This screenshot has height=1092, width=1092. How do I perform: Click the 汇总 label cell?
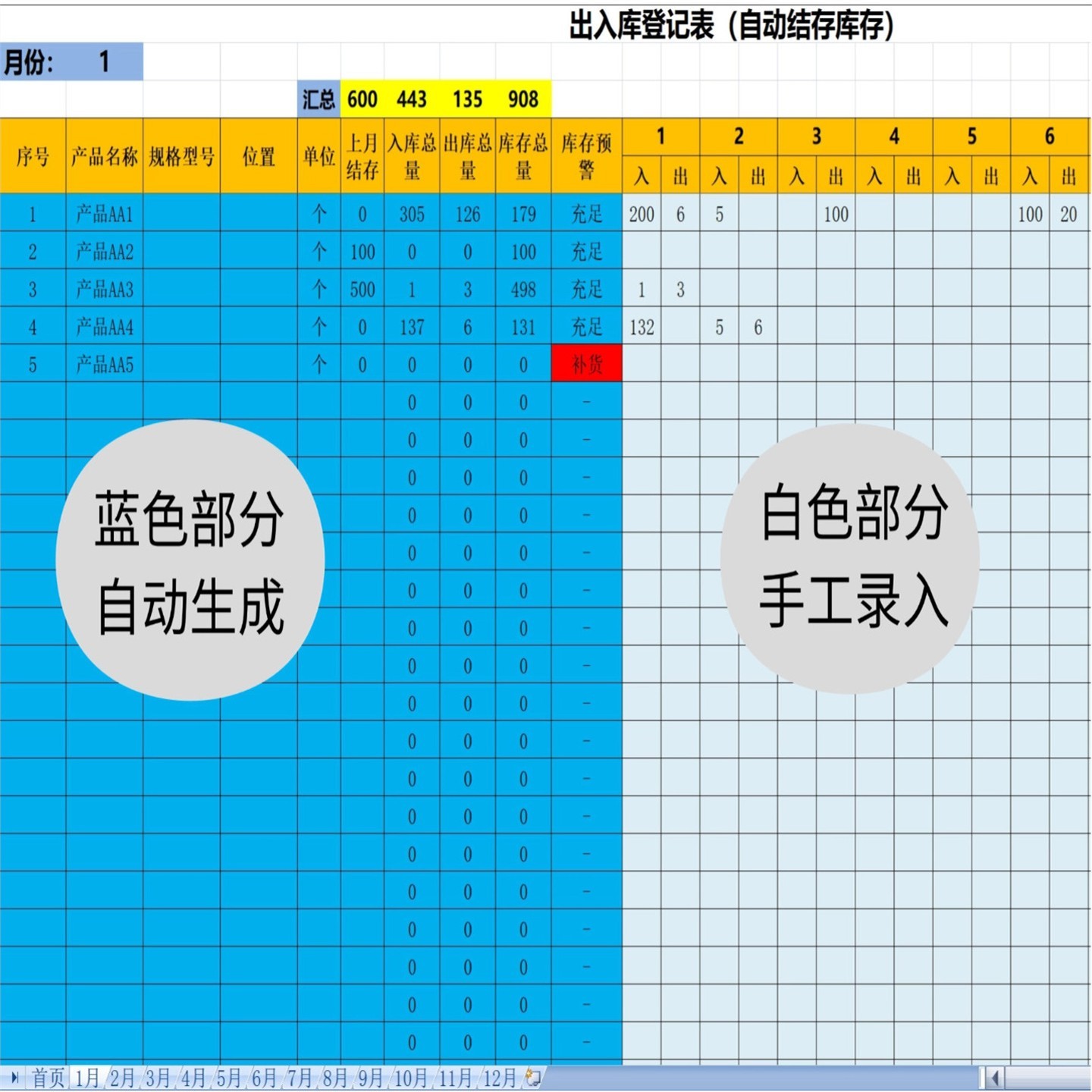pos(318,99)
